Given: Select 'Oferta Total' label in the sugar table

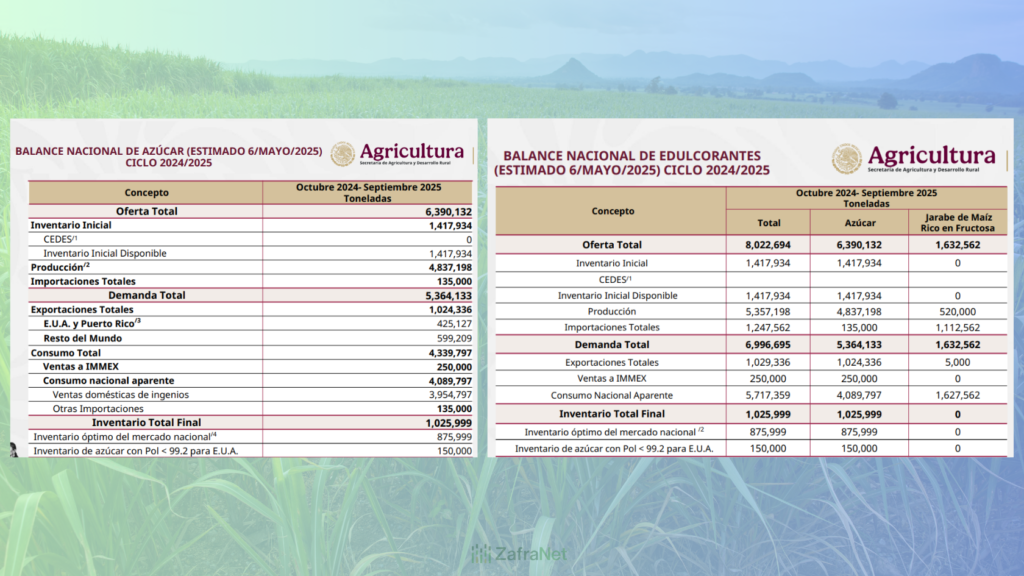Looking at the screenshot, I should click(146, 211).
